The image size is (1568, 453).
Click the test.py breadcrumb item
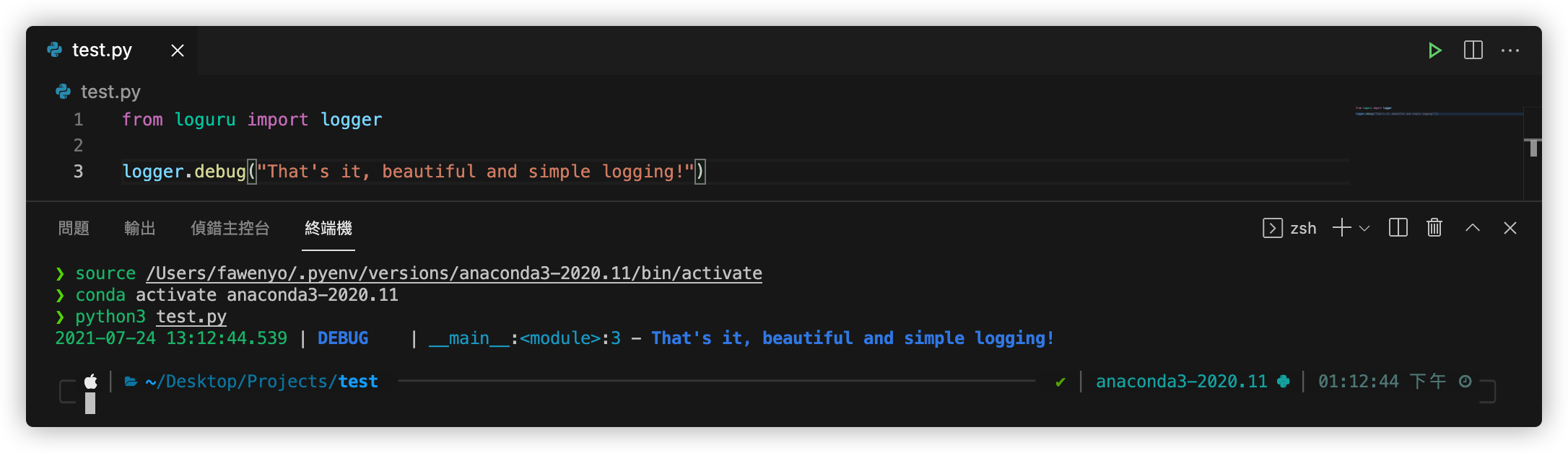click(x=110, y=92)
